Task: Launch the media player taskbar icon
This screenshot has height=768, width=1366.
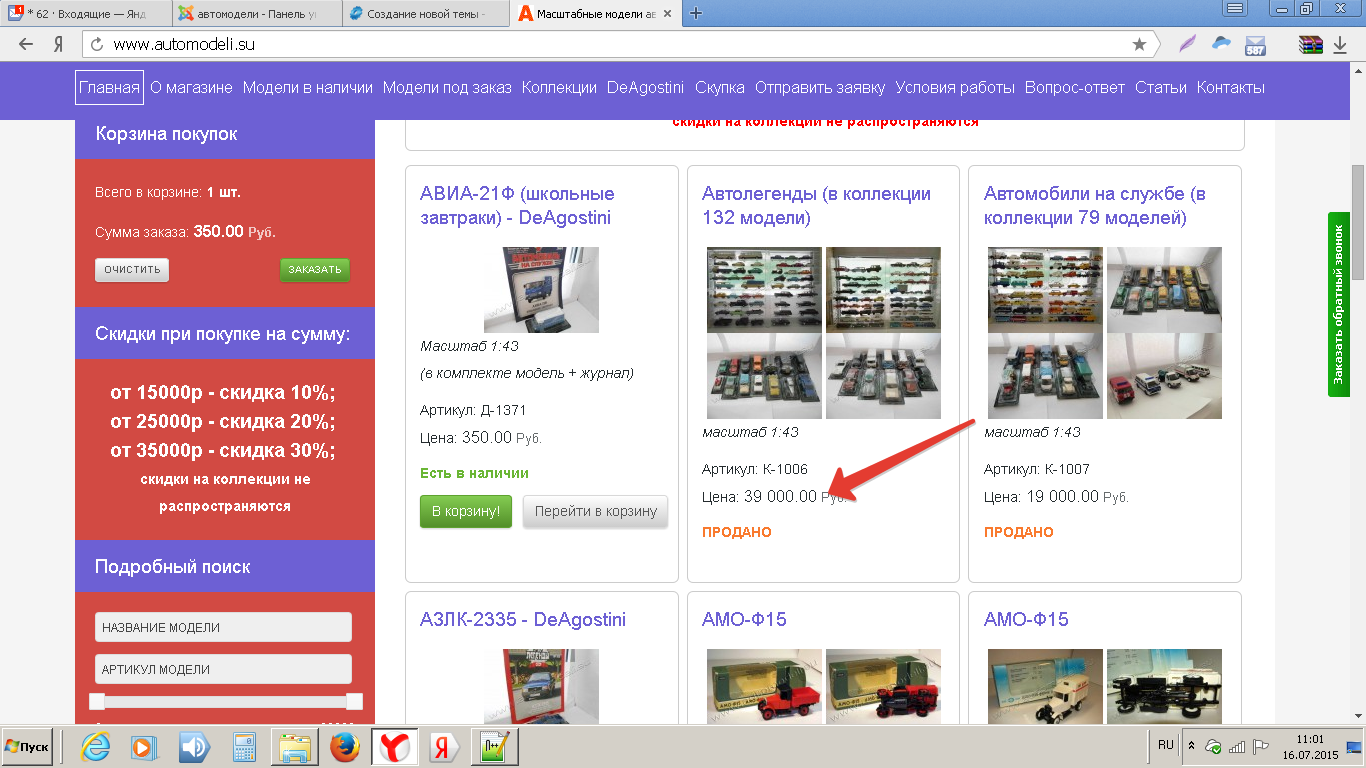Action: [x=145, y=746]
